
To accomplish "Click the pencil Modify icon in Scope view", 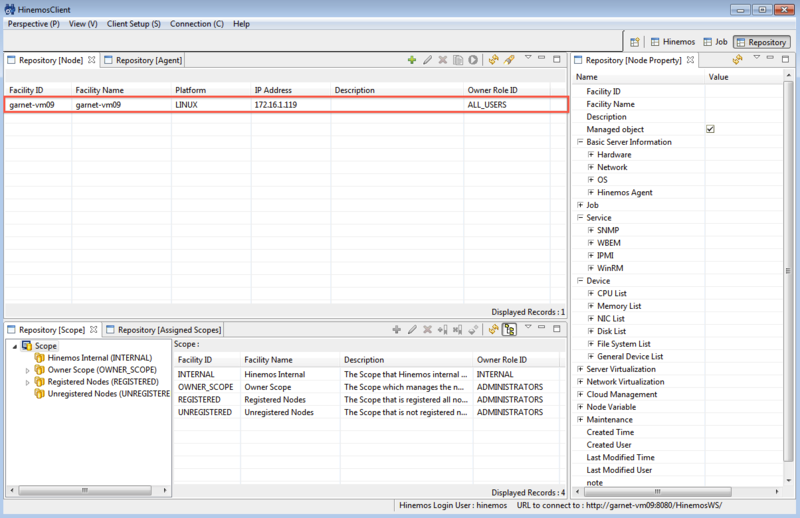I will (412, 330).
